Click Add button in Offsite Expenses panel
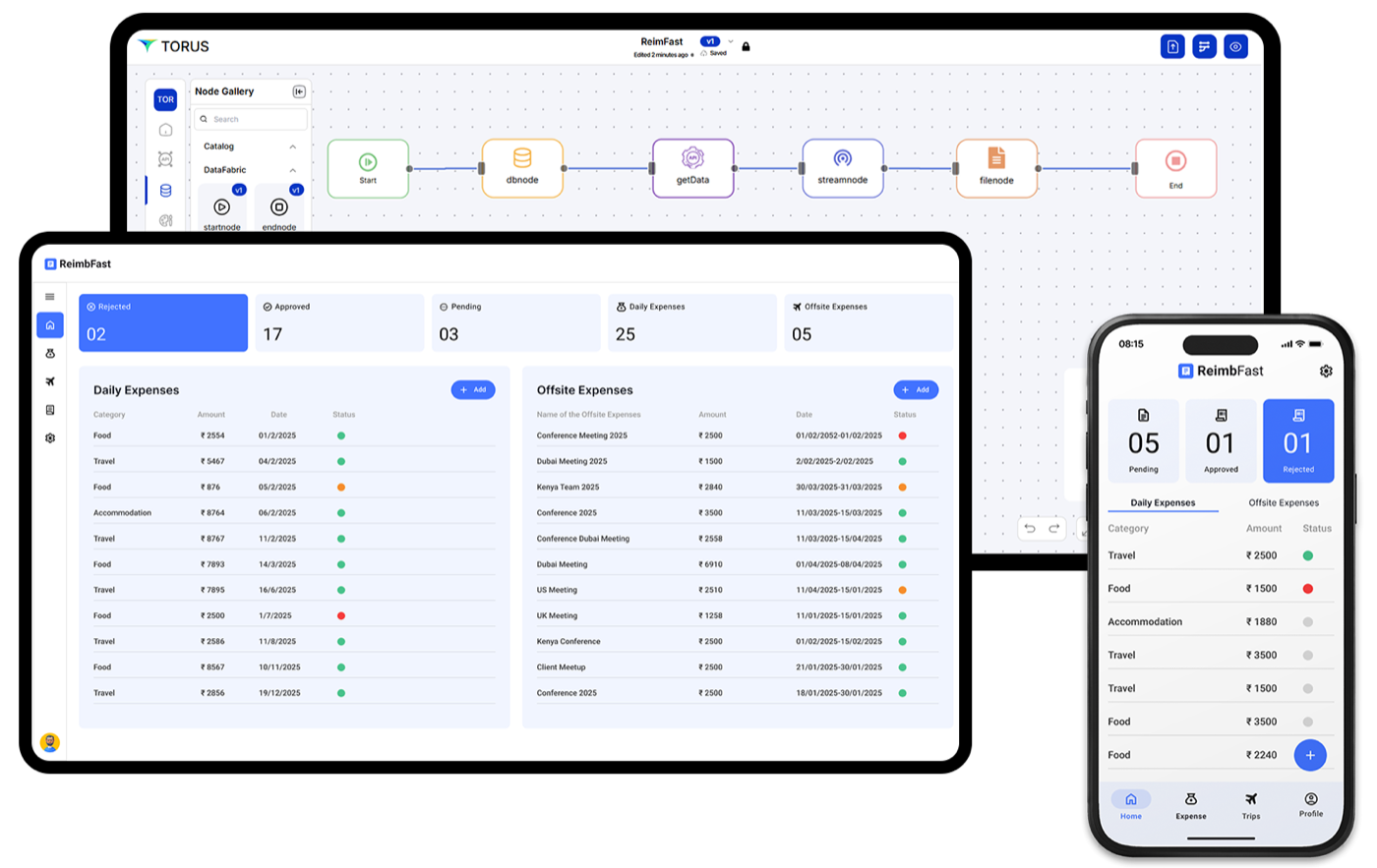1377x868 pixels. pos(916,390)
